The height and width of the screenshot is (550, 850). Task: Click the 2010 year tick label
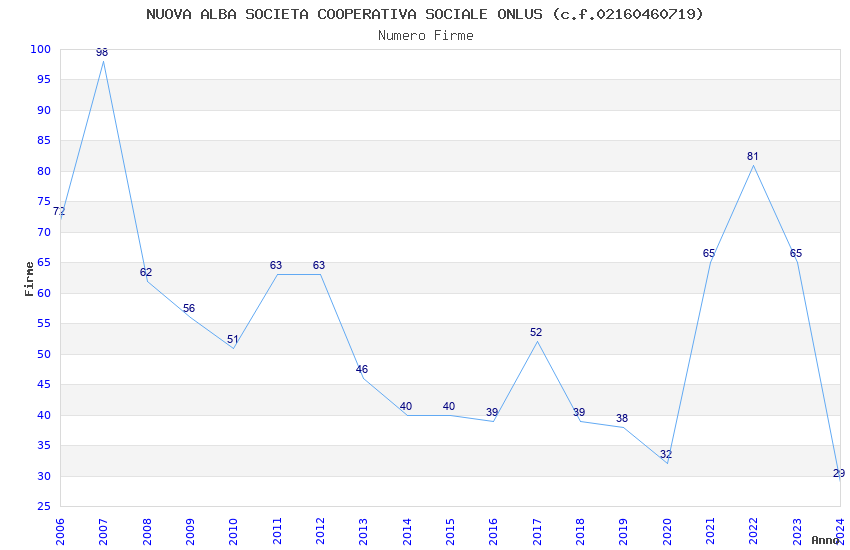(x=233, y=531)
